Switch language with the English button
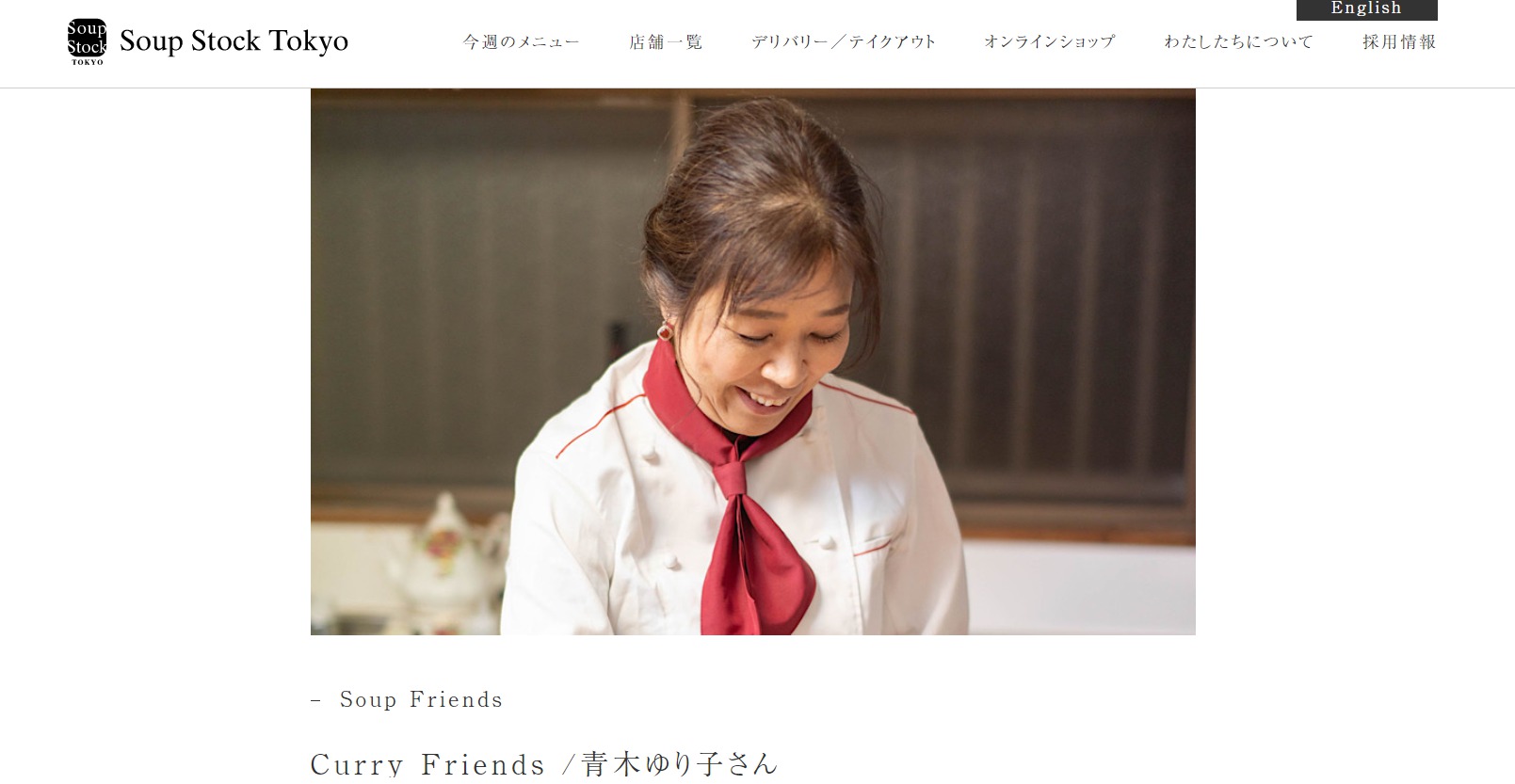The height and width of the screenshot is (784, 1515). pyautogui.click(x=1366, y=9)
